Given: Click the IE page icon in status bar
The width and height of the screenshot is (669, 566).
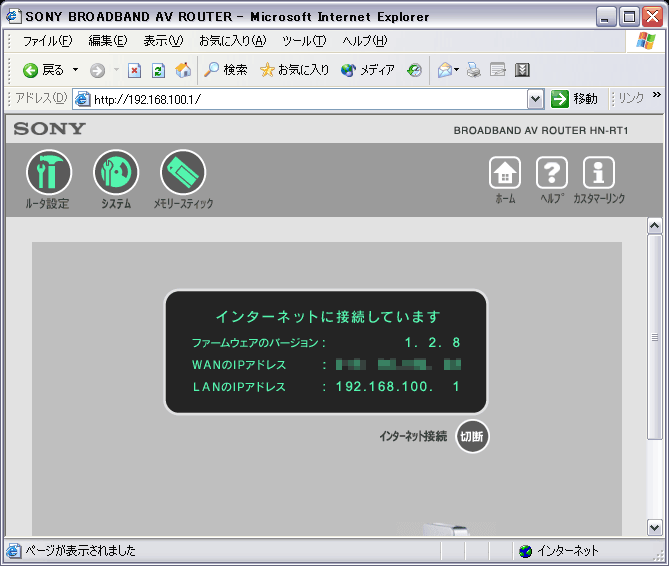Looking at the screenshot, I should [13, 551].
